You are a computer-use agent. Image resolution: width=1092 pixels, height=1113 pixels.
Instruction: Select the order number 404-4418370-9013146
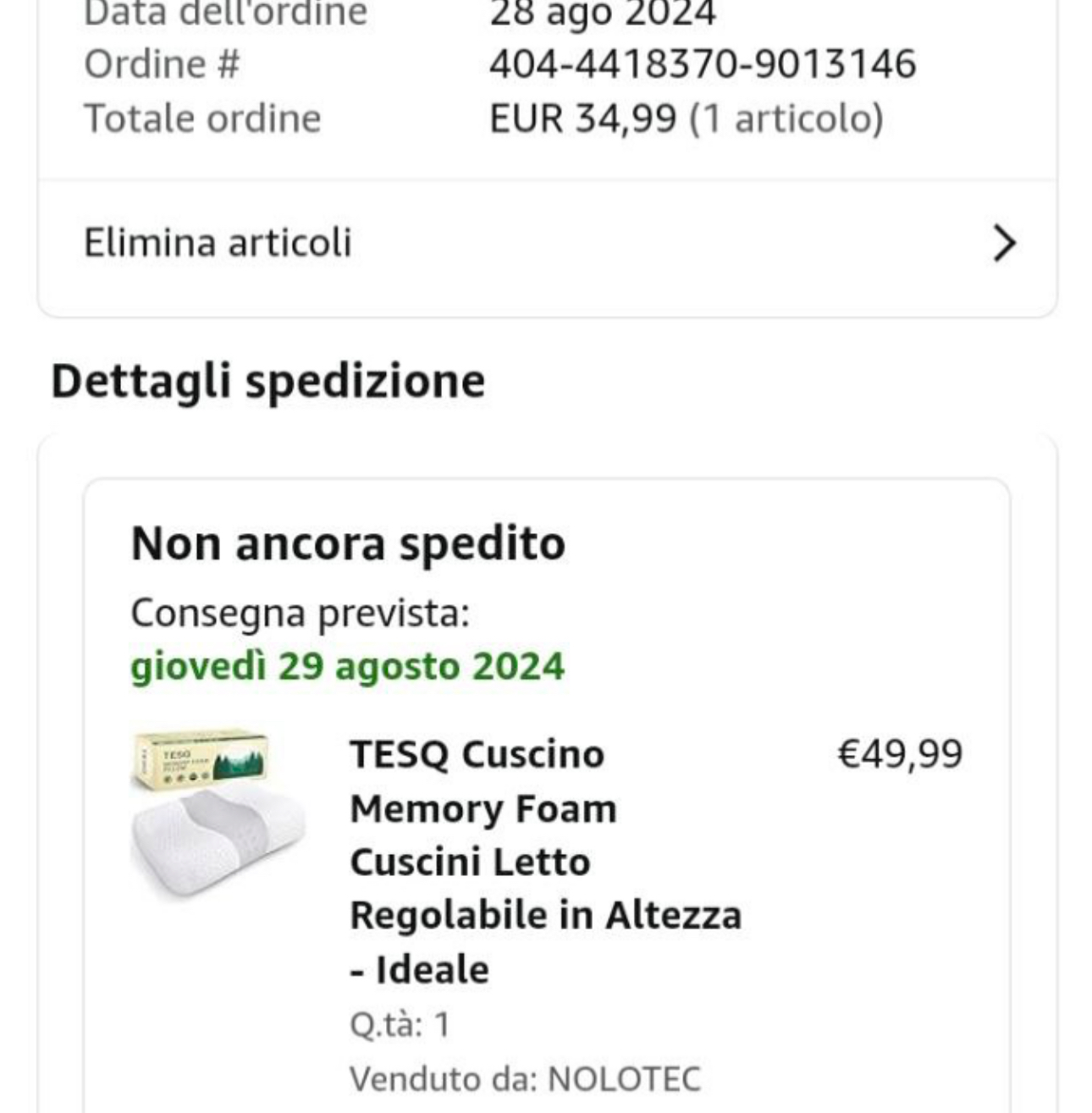[x=703, y=64]
